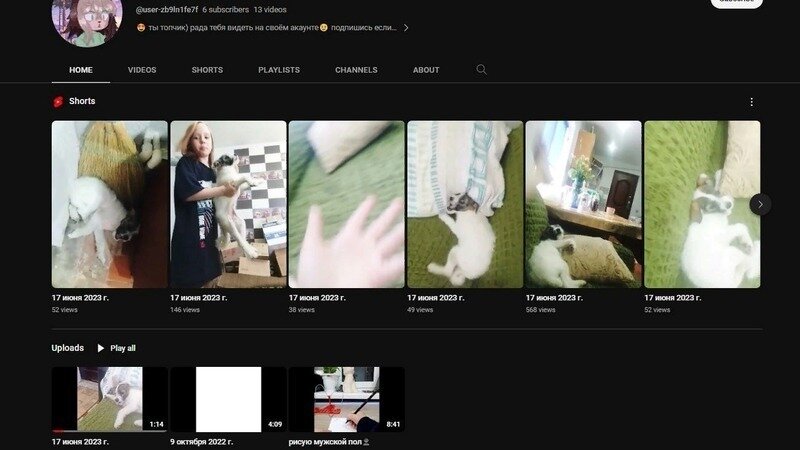Expand the channel description chevron
The image size is (800, 450).
click(x=405, y=28)
